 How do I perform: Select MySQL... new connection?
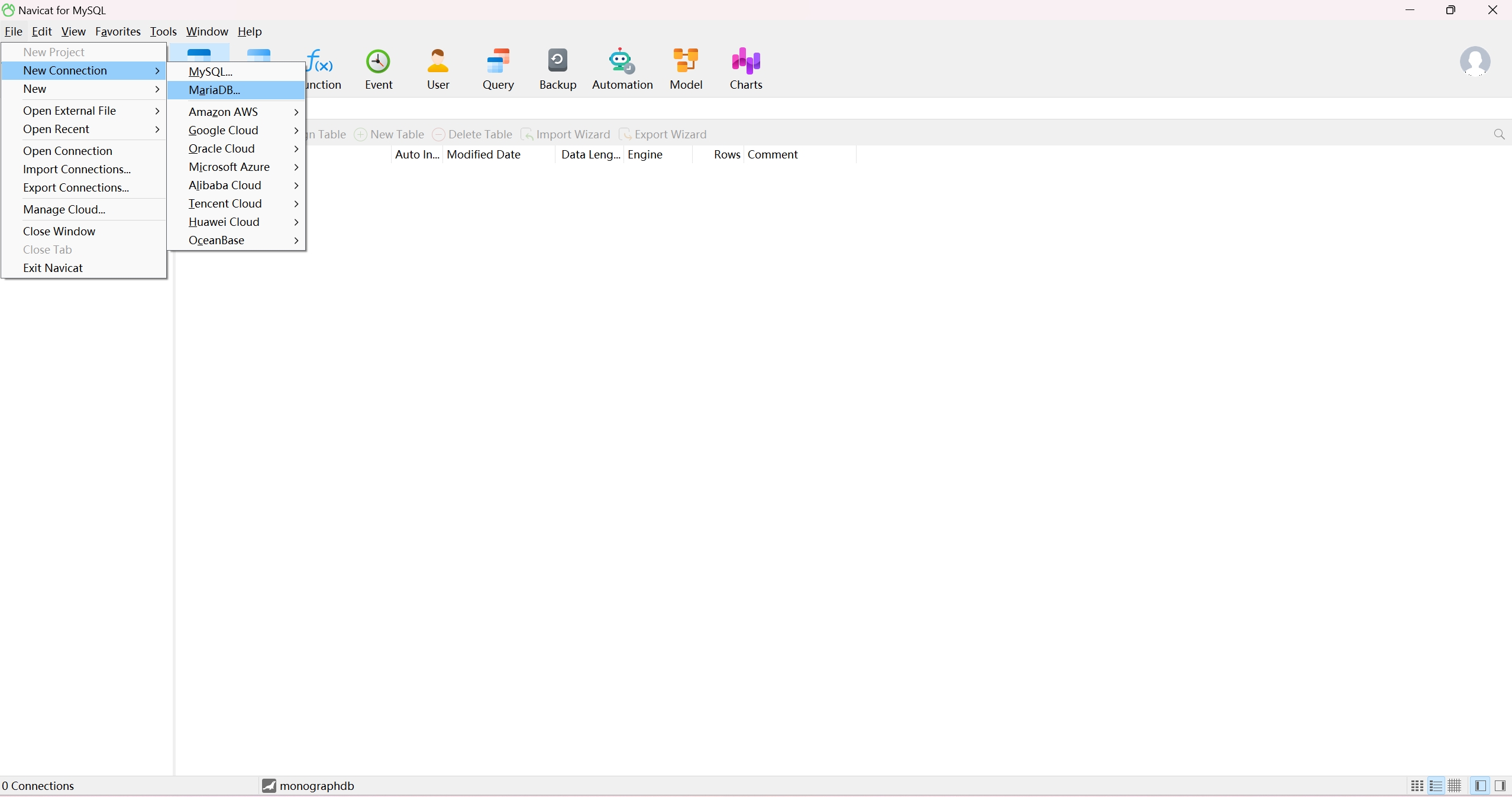coord(236,72)
